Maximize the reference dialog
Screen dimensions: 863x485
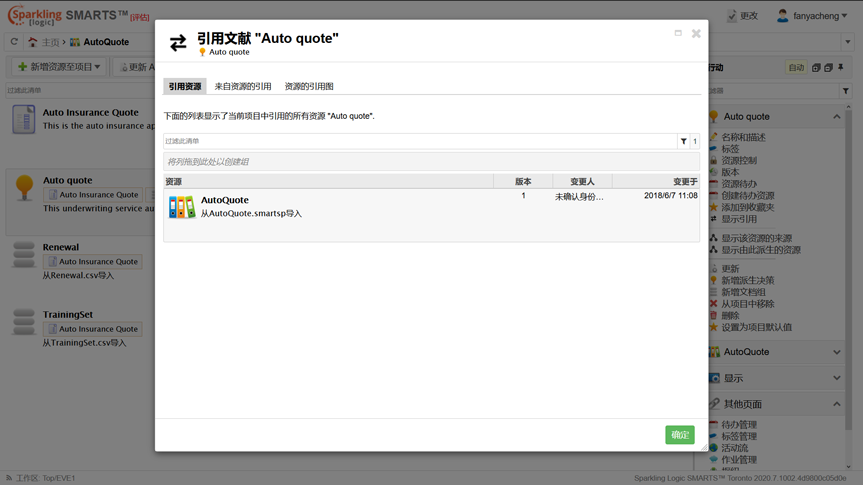[678, 33]
